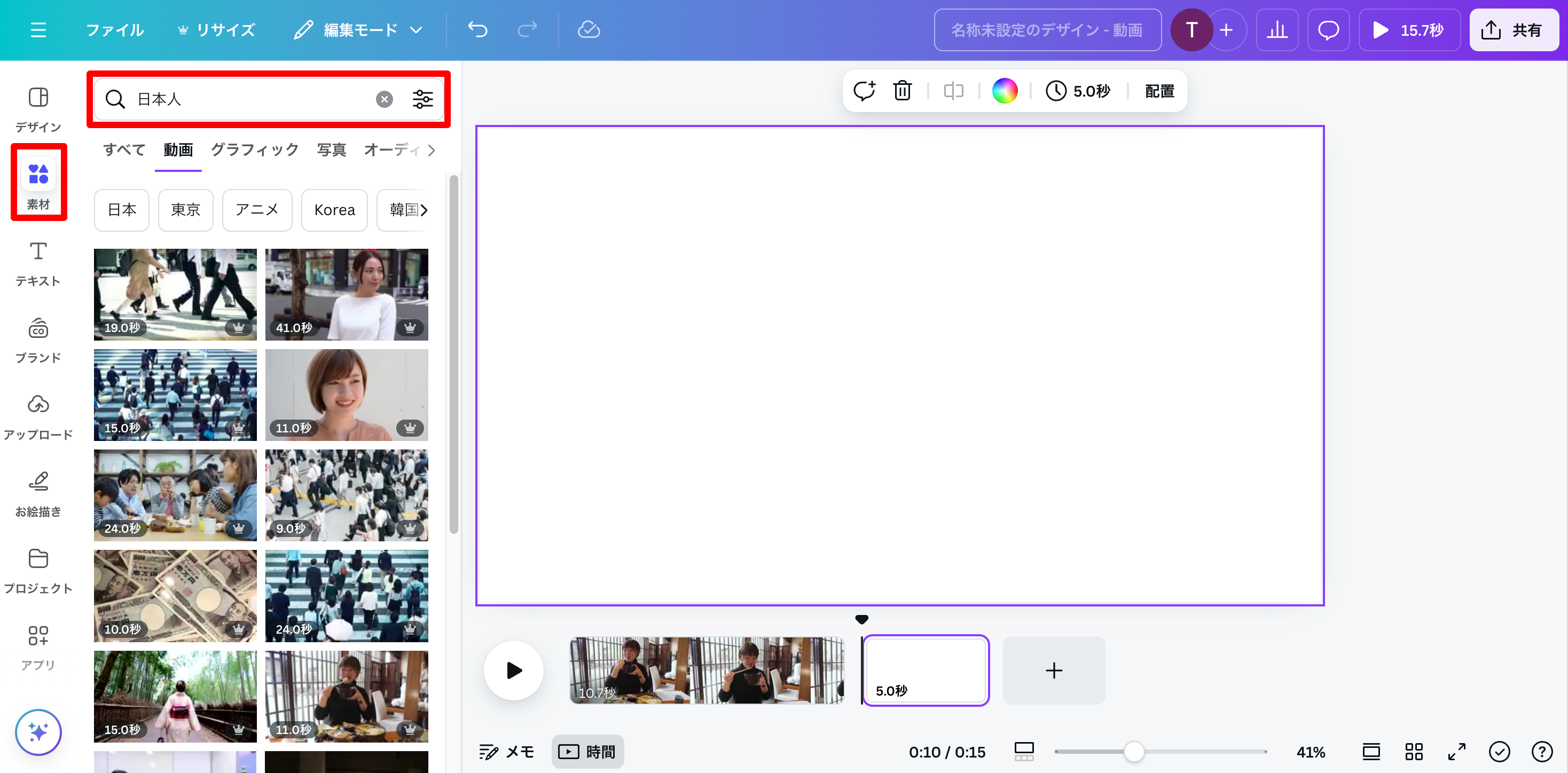The width and height of the screenshot is (1568, 773).
Task: Select the 11.0秒 smiling woman video
Action: (x=347, y=395)
